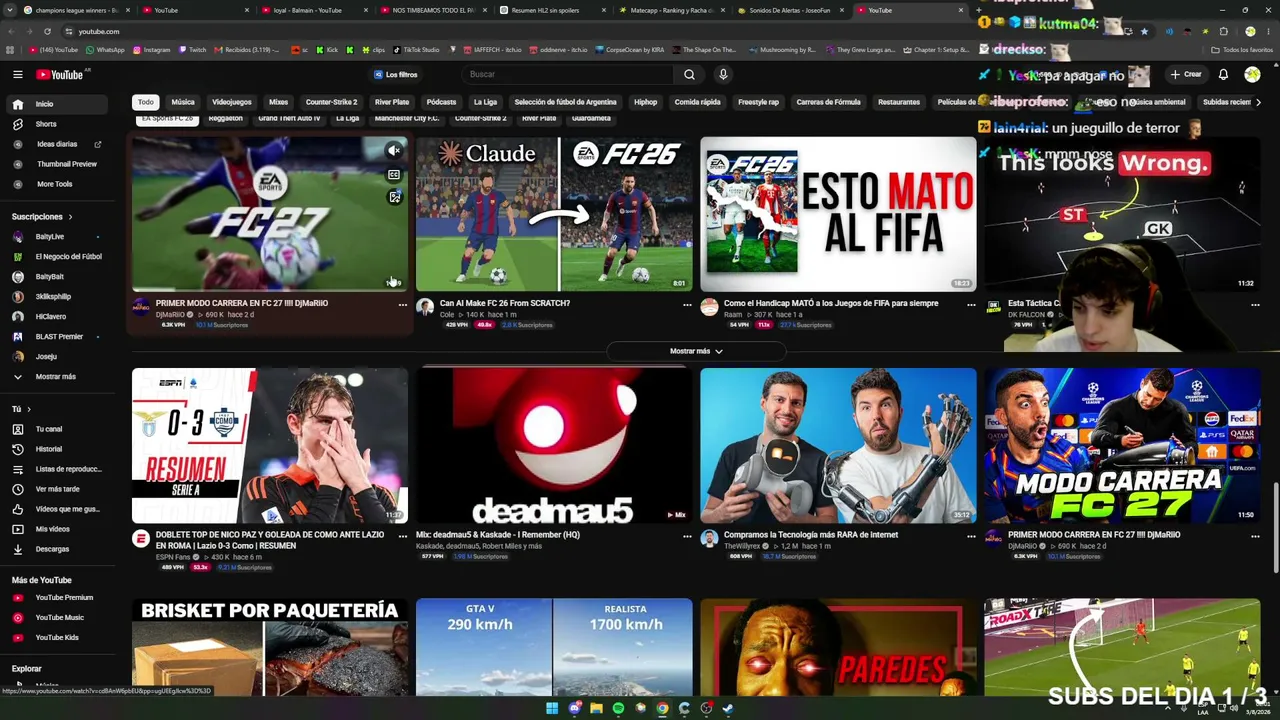
Task: Click the Mostrar más shelf expander
Action: (696, 351)
